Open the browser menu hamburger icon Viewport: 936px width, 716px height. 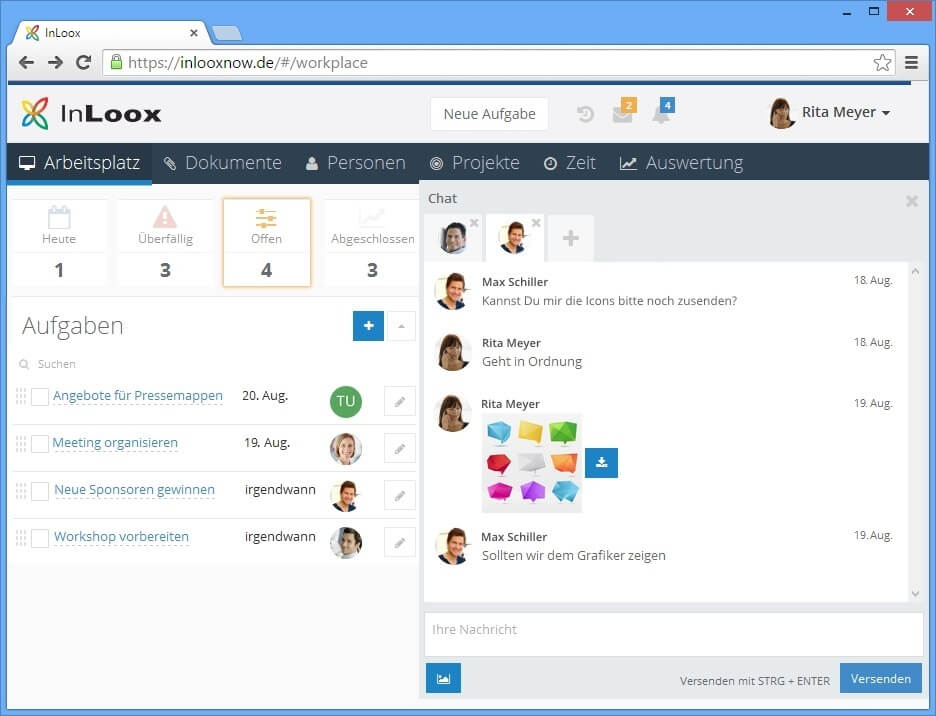912,62
